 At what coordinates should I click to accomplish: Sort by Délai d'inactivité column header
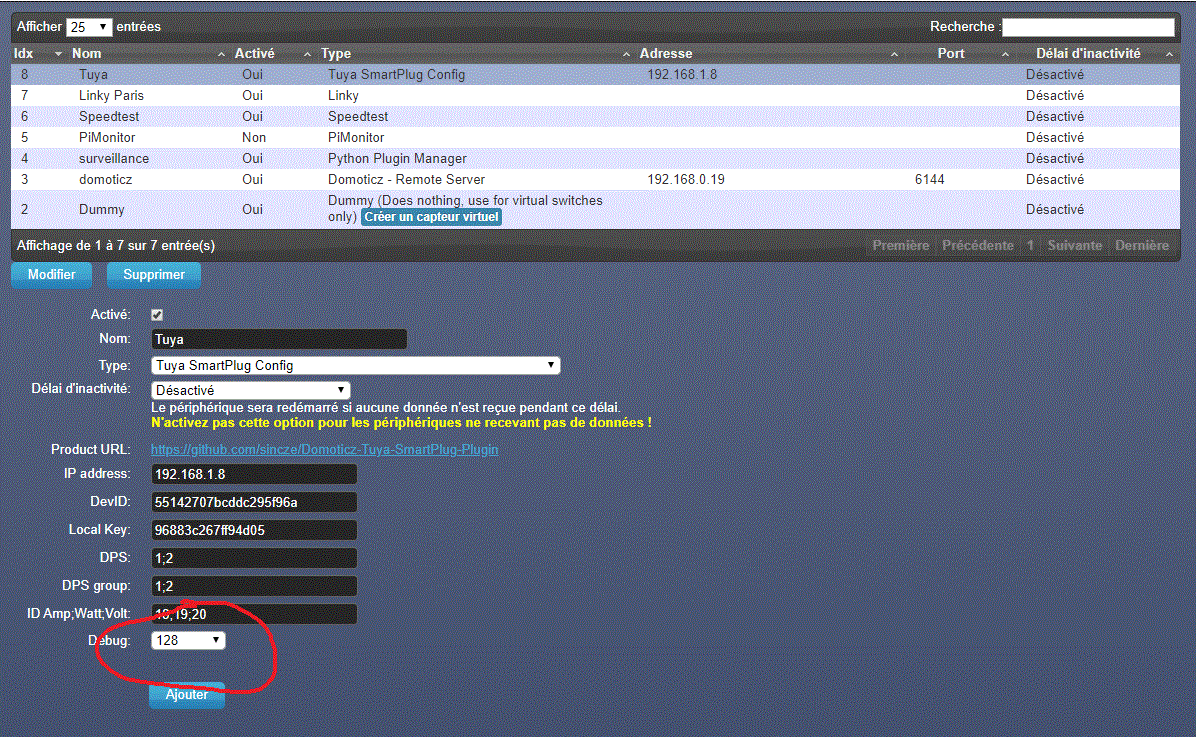[1097, 53]
